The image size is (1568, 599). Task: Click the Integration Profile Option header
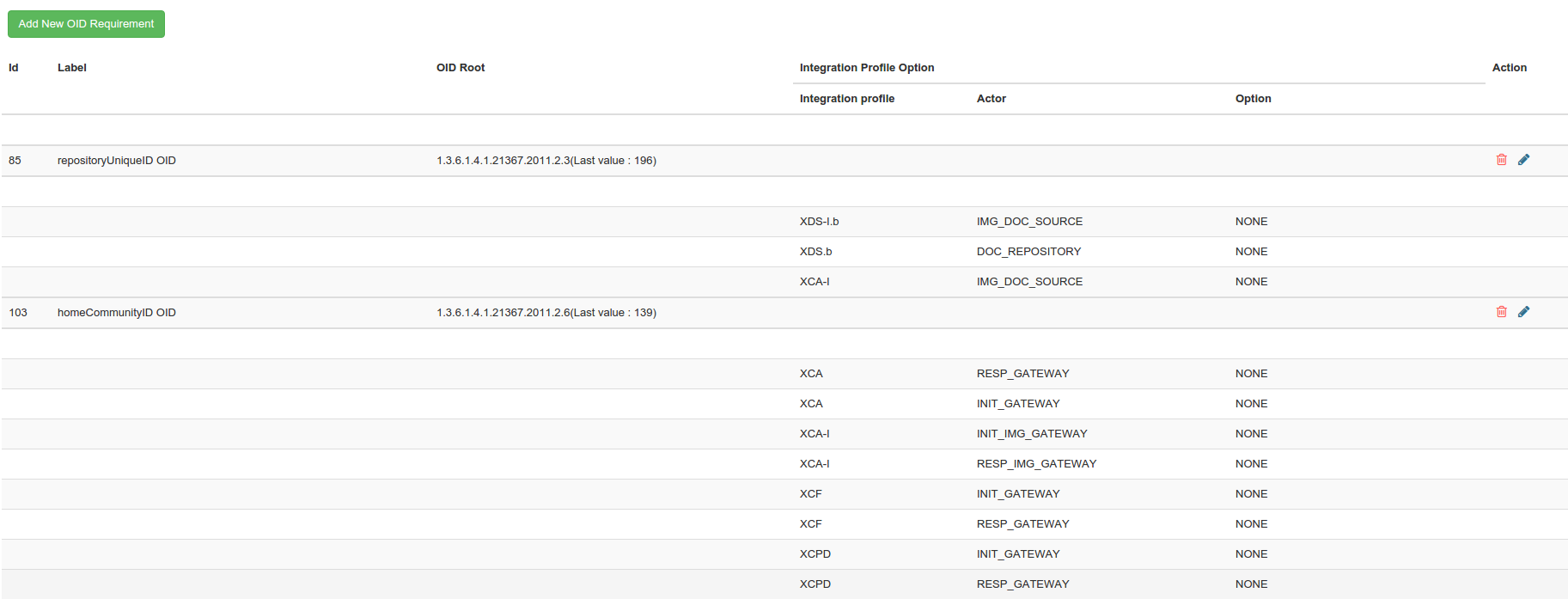pyautogui.click(x=867, y=68)
